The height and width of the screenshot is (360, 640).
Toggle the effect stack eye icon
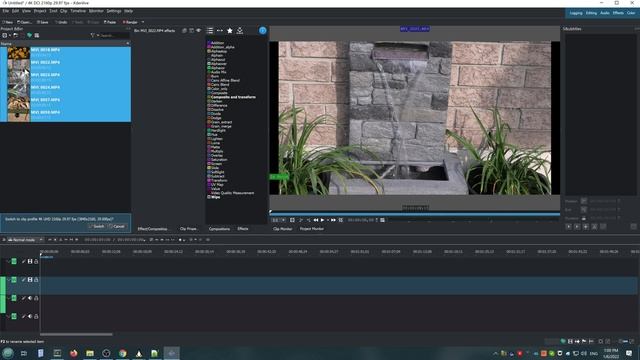(x=199, y=31)
